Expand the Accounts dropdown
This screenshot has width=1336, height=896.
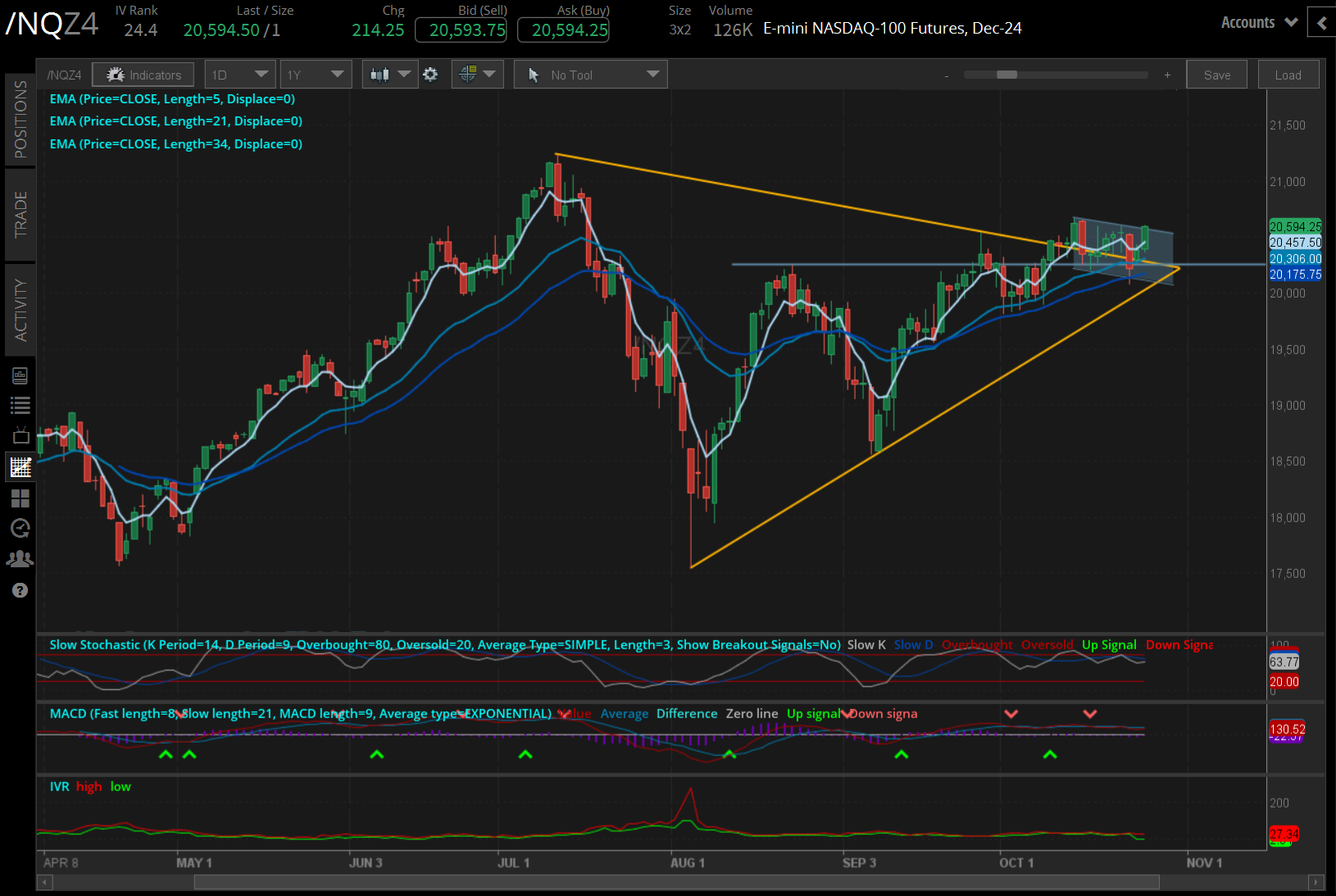tap(1259, 23)
